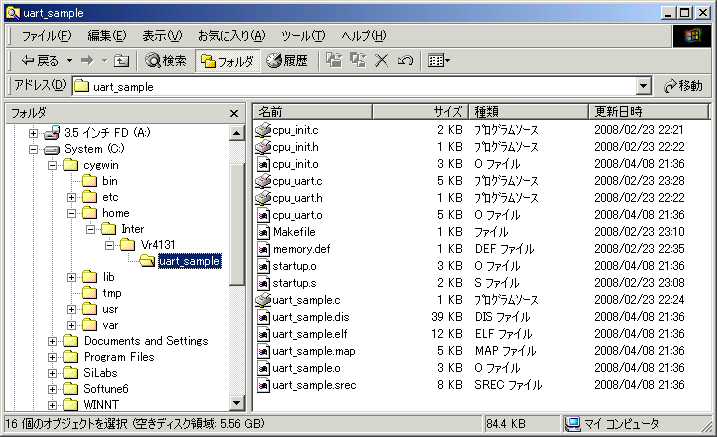Go up one folder level icon

tap(121, 60)
